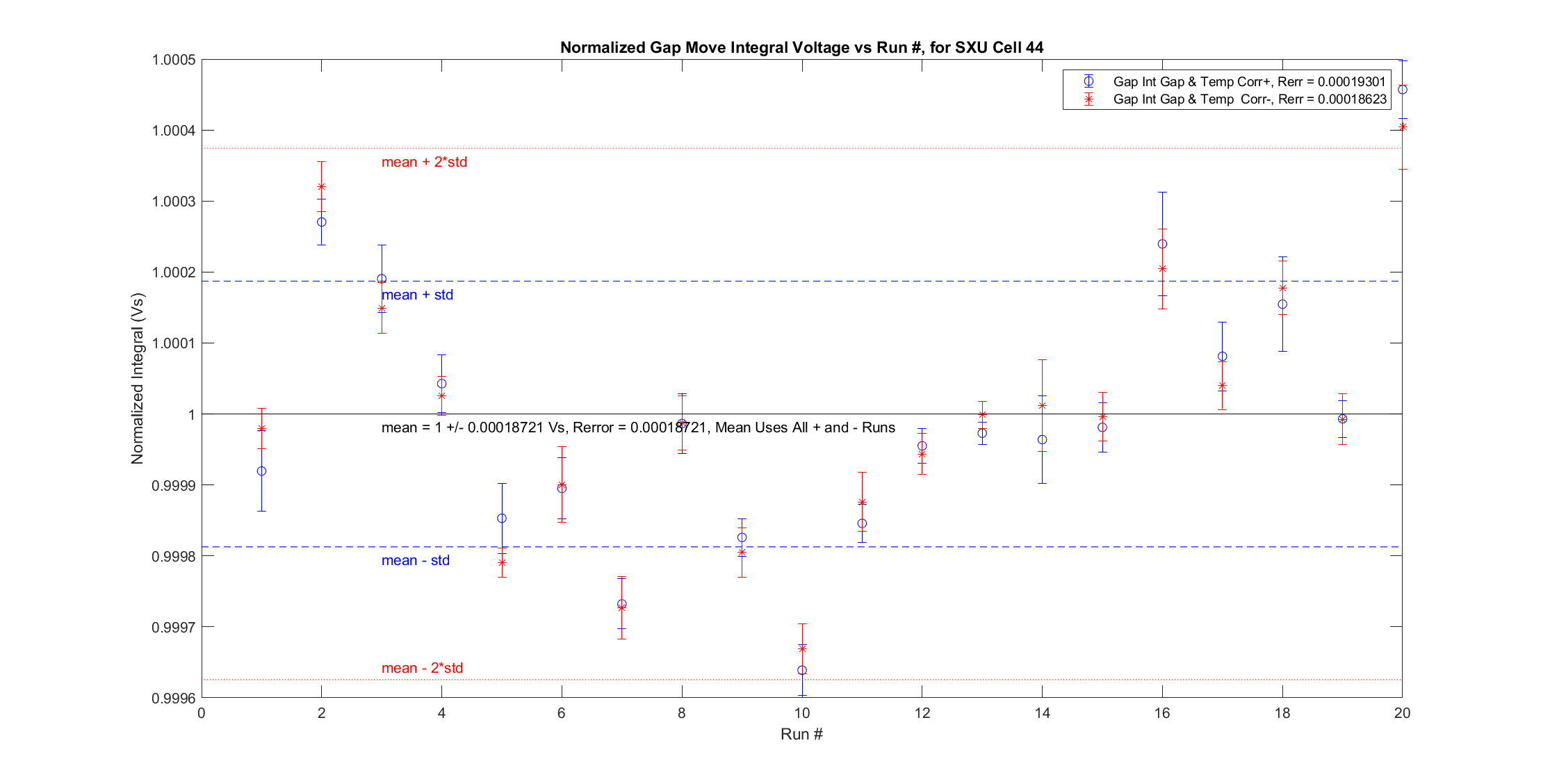1550x784 pixels.
Task: Click red asterisk data point at run 17
Action: (x=1222, y=386)
